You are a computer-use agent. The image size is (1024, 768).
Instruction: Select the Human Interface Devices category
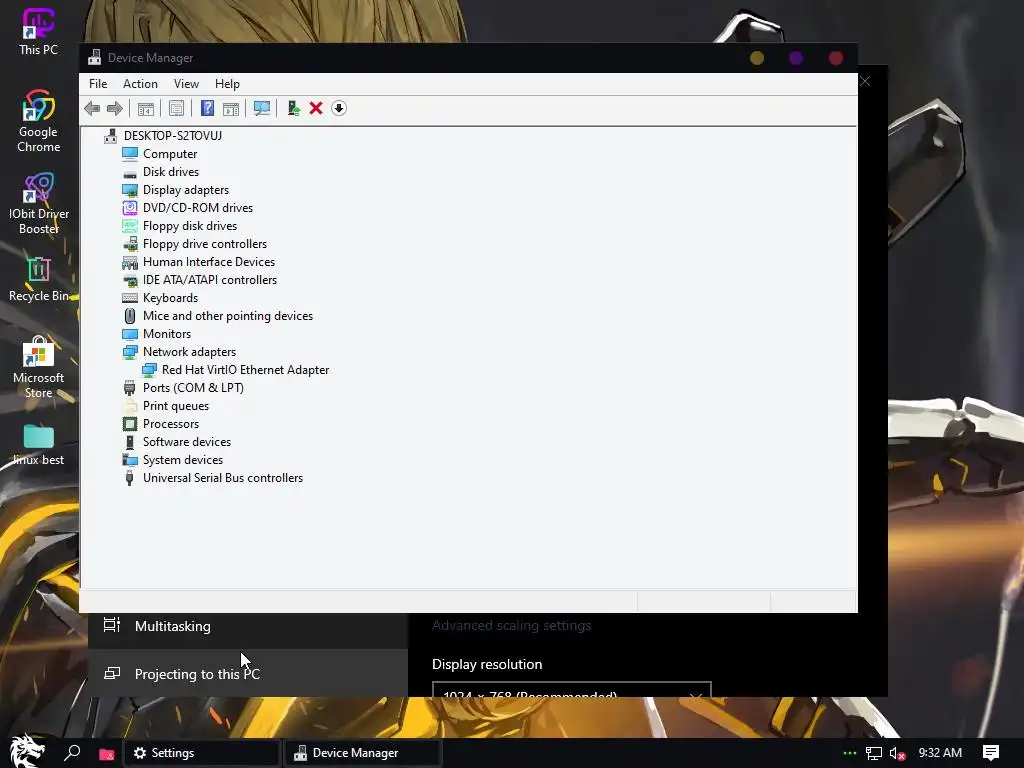tap(209, 262)
